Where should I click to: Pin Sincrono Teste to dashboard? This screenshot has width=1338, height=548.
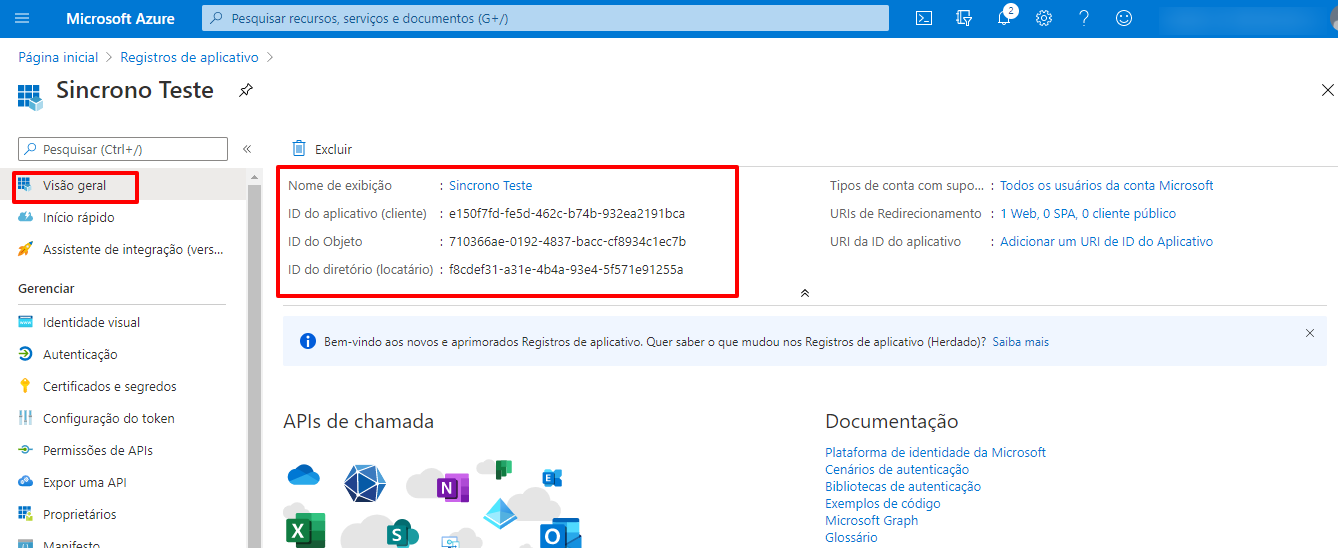(x=245, y=90)
